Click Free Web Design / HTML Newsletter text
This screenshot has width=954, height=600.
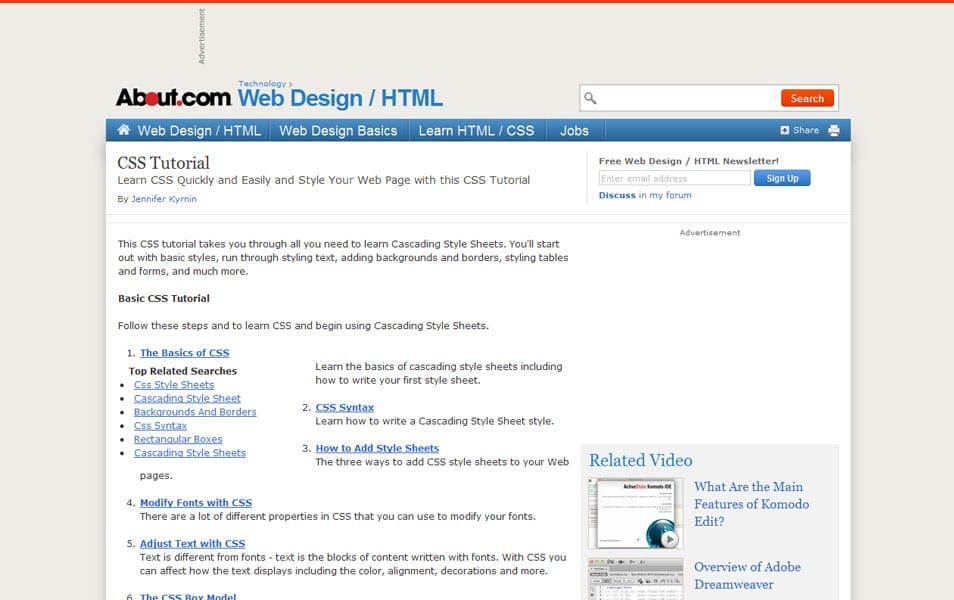(x=689, y=161)
